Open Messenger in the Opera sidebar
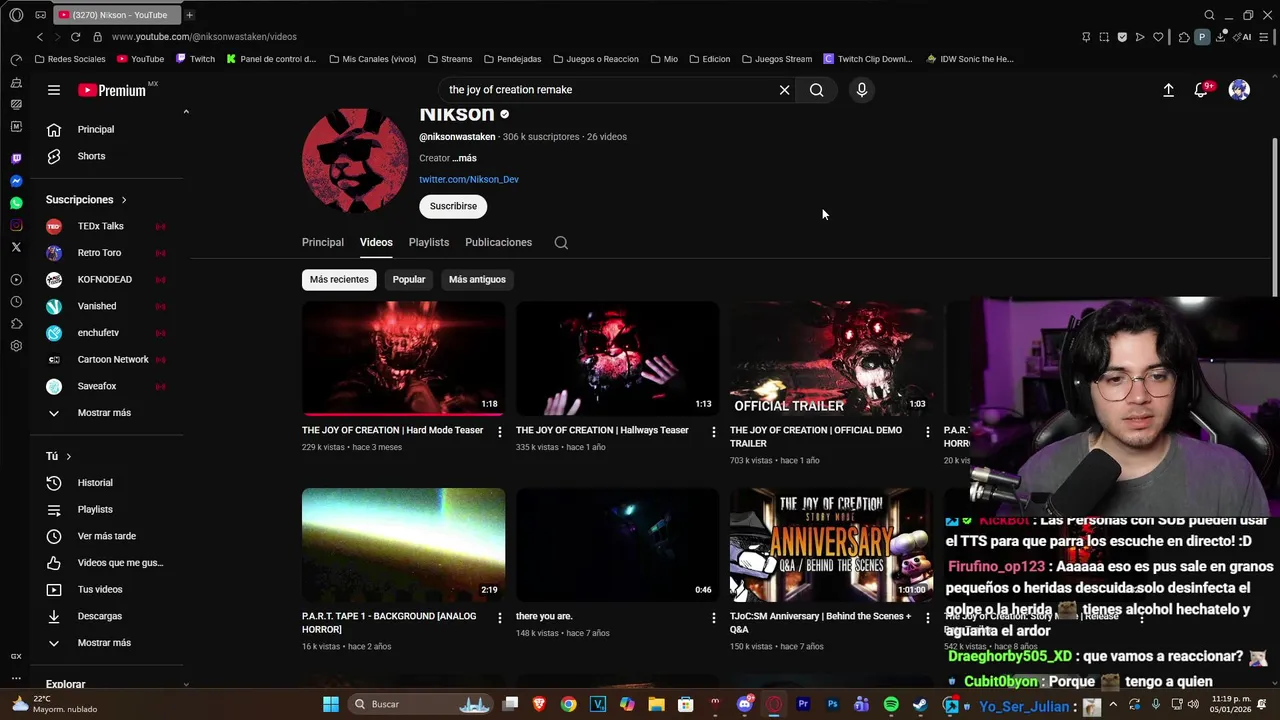This screenshot has height=720, width=1280. 16,181
